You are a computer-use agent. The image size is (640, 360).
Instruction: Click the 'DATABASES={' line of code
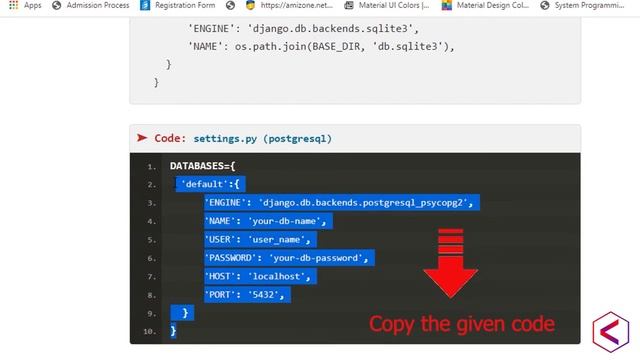(202, 166)
